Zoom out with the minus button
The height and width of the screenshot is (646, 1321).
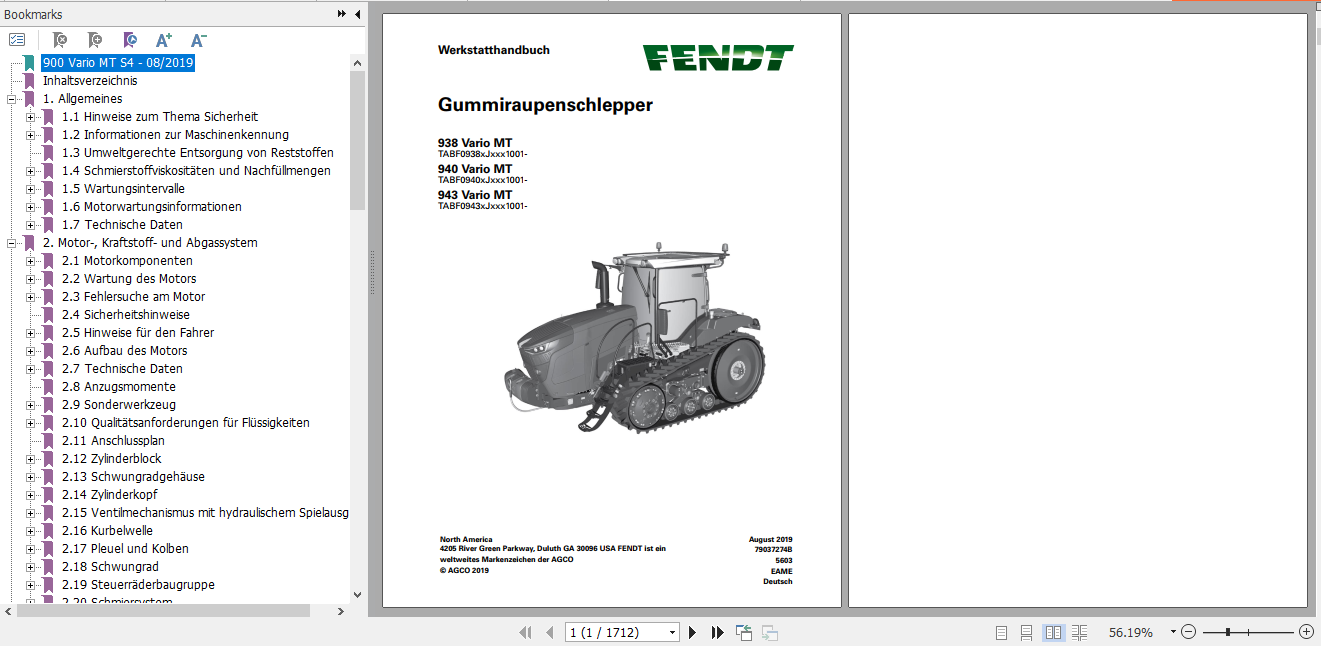1188,632
